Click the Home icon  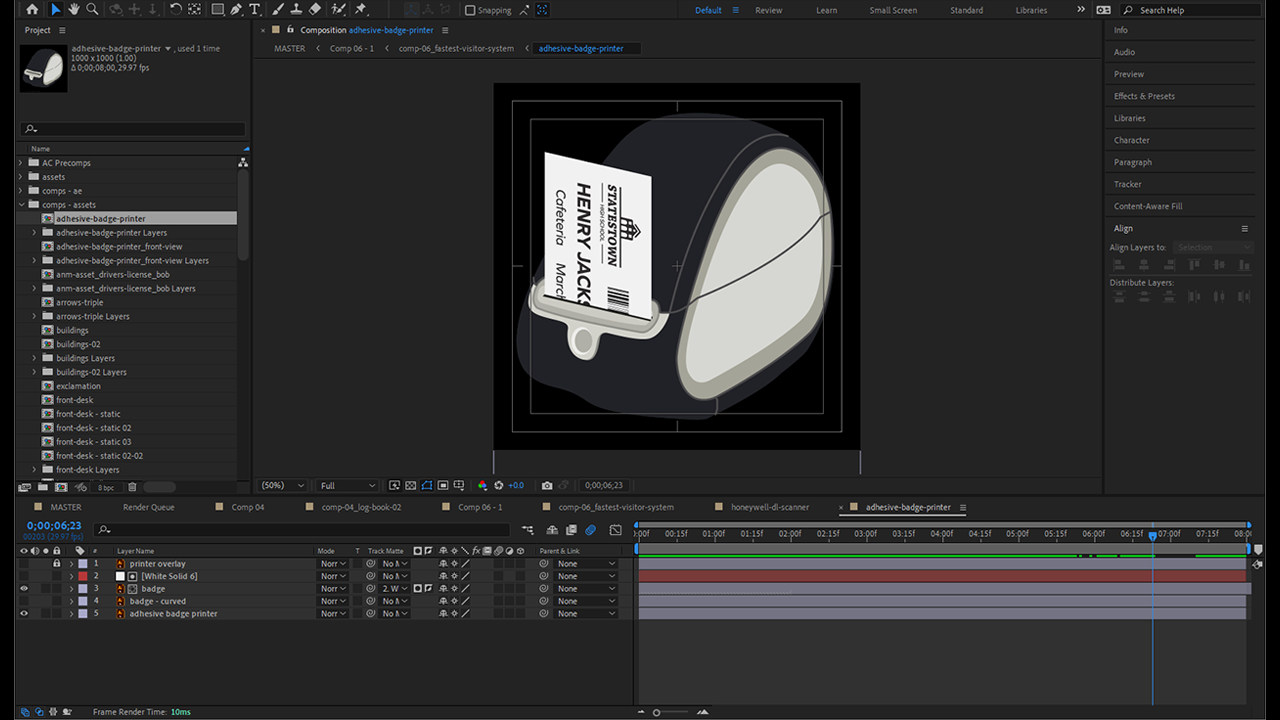click(x=32, y=9)
